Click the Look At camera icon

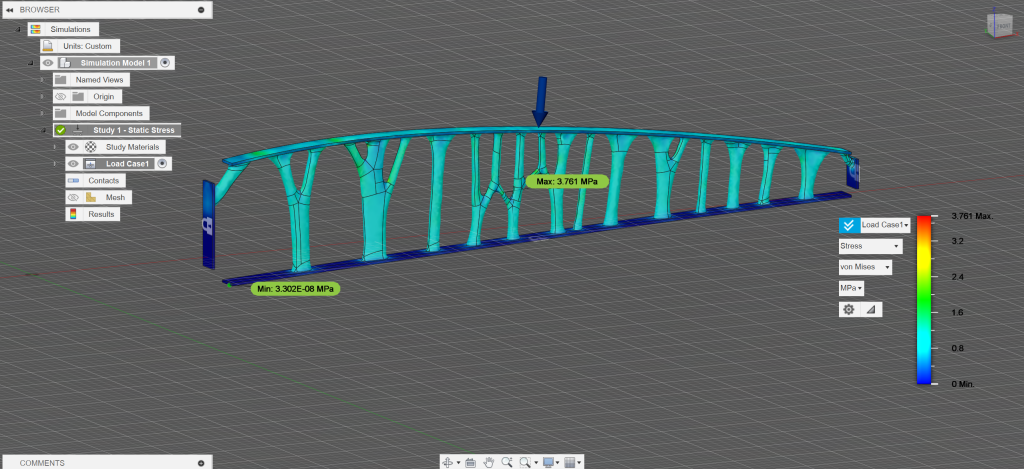[x=470, y=462]
